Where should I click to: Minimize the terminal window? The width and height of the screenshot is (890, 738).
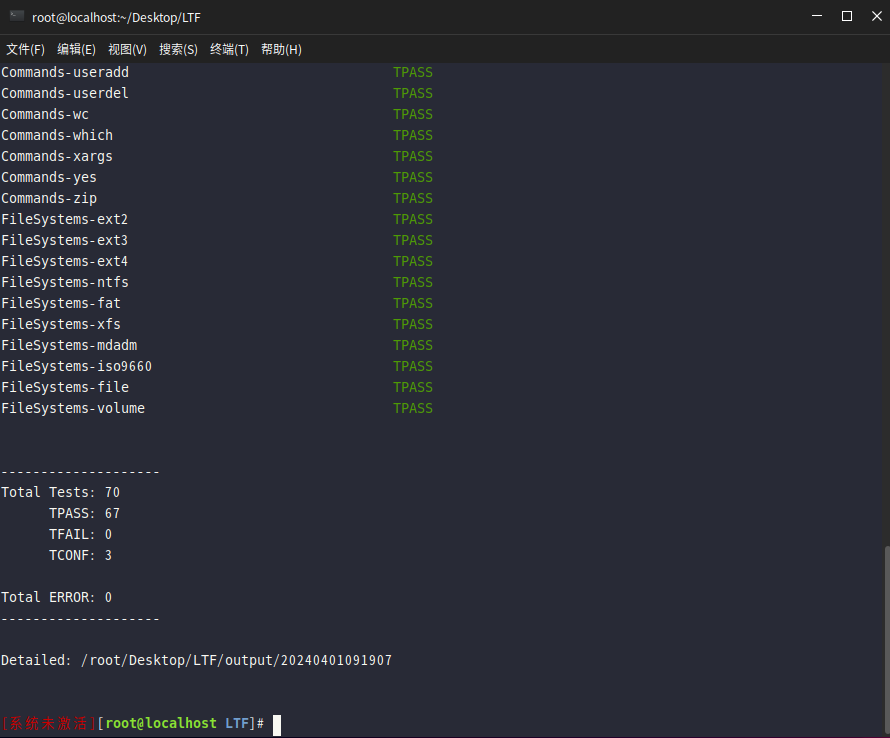(x=819, y=16)
